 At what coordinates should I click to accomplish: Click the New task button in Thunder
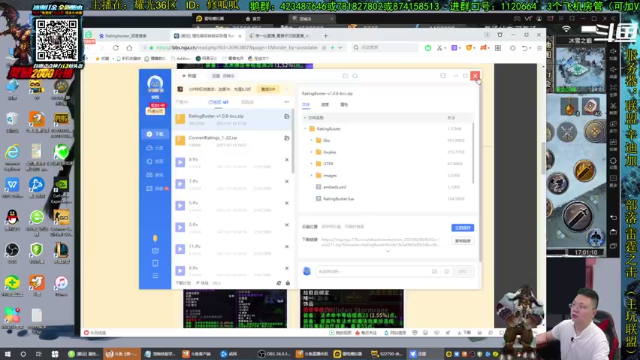coord(189,76)
